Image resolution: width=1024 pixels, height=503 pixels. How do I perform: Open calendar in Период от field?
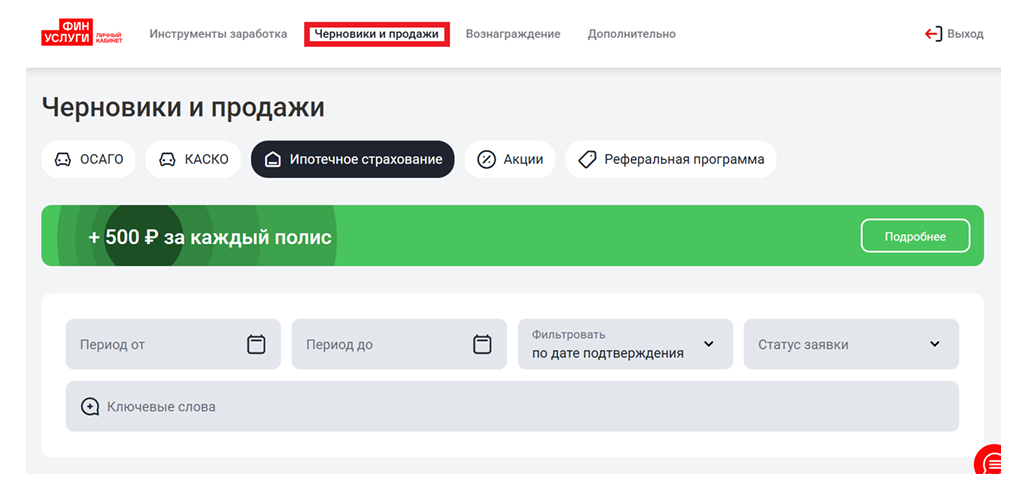click(256, 344)
